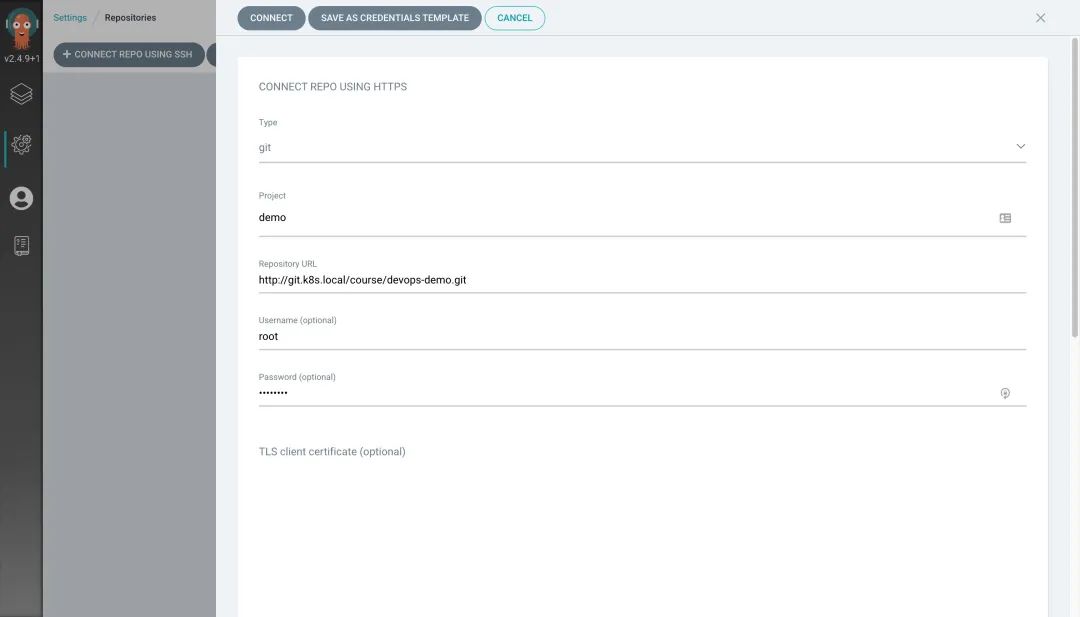Click the Argo CD octopus logo

click(x=21, y=29)
